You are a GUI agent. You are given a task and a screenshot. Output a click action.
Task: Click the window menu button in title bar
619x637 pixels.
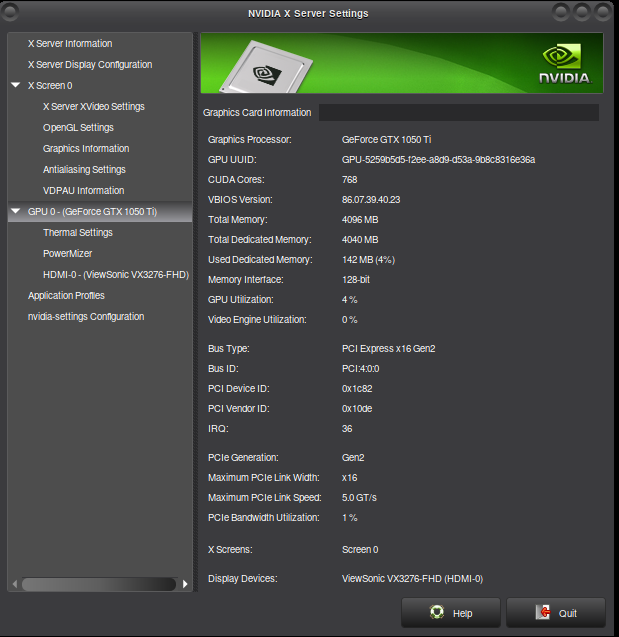click(10, 12)
